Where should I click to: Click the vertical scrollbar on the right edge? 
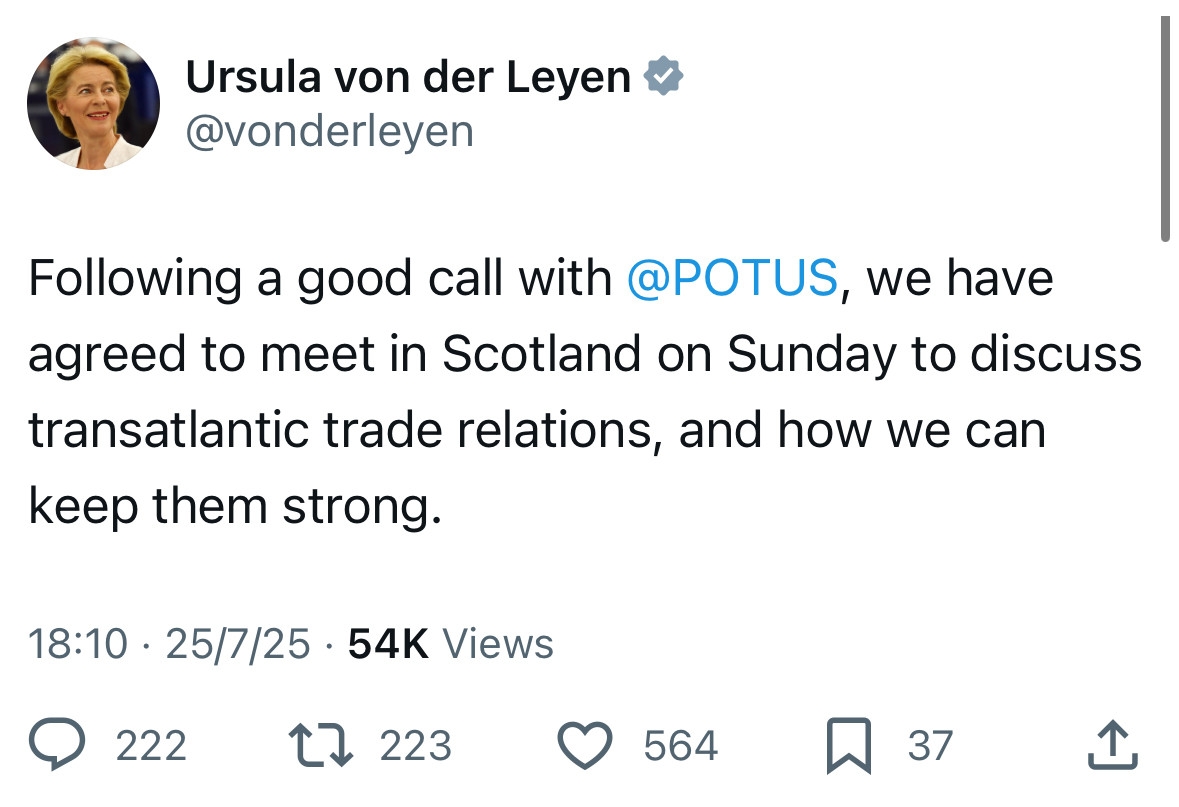(x=1164, y=130)
